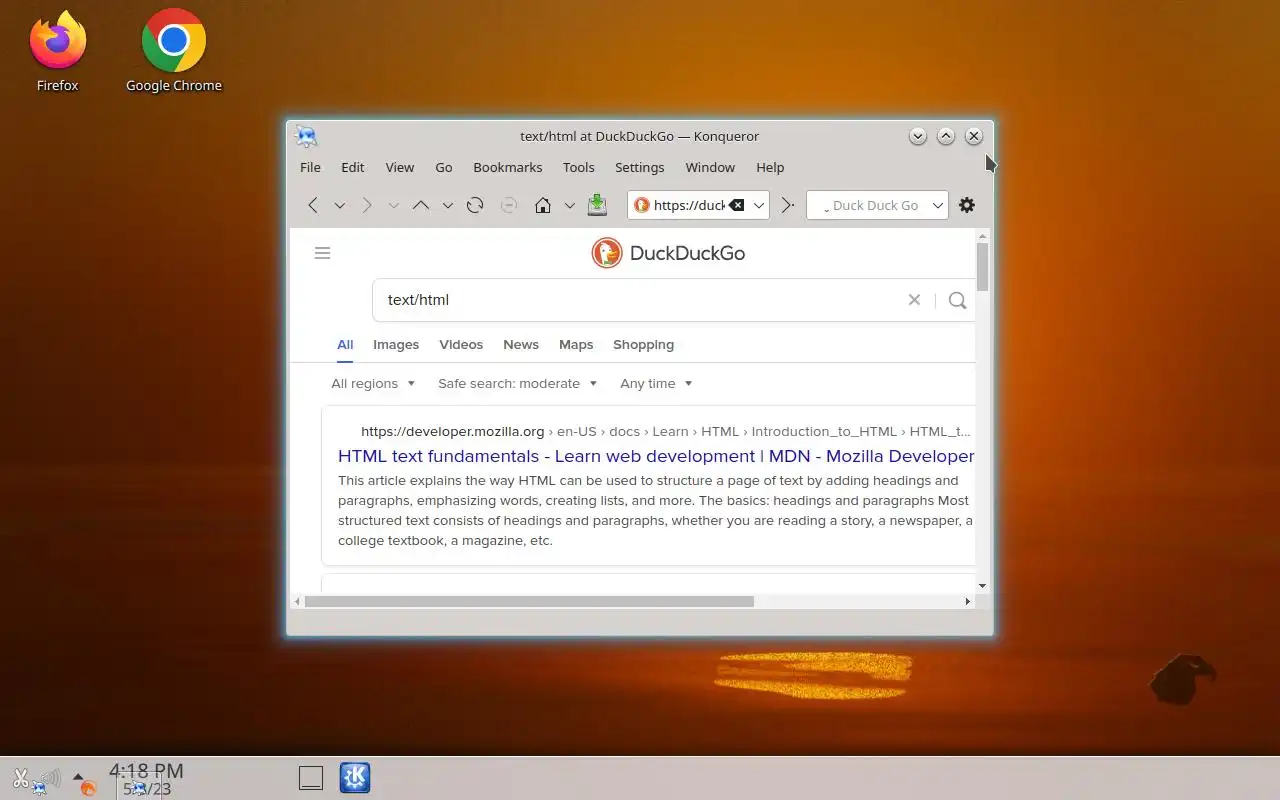The height and width of the screenshot is (800, 1280).
Task: Open the Go menu
Action: [x=444, y=167]
